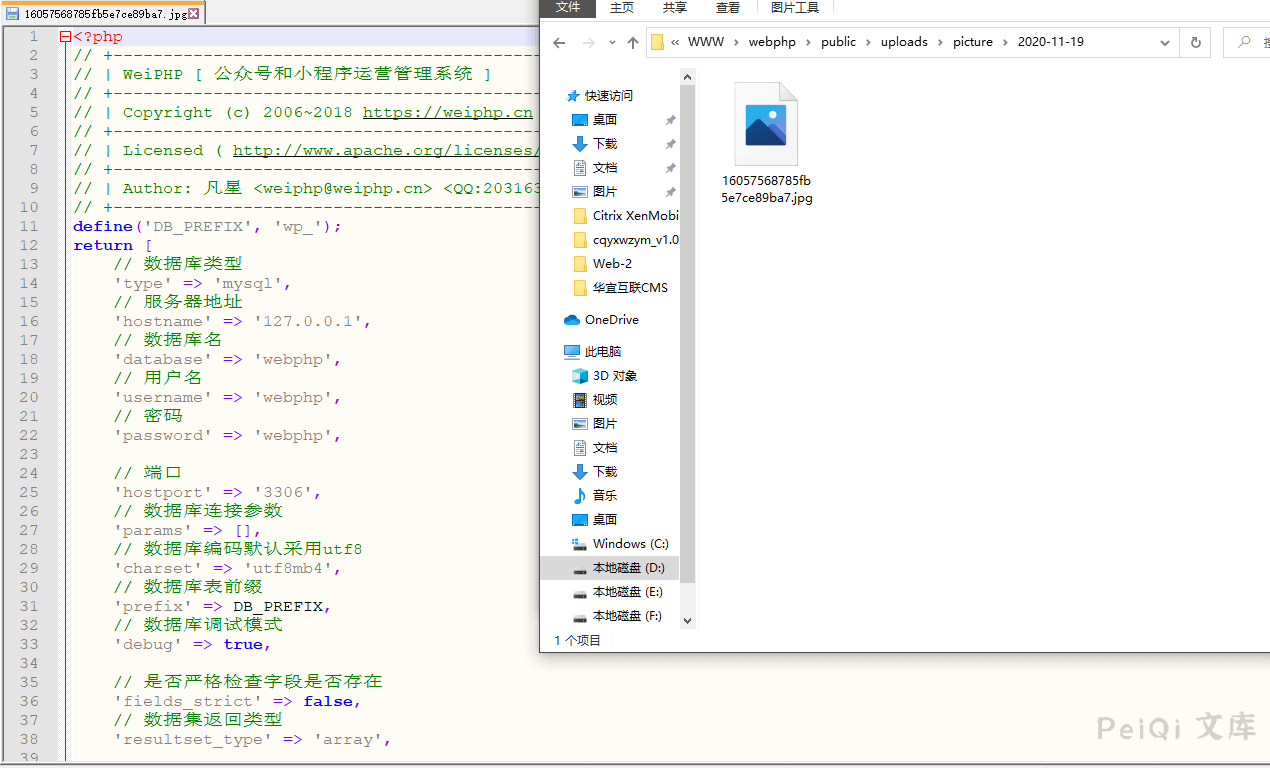Open recent locations dropdown arrow
The image size is (1270, 768).
(x=611, y=43)
